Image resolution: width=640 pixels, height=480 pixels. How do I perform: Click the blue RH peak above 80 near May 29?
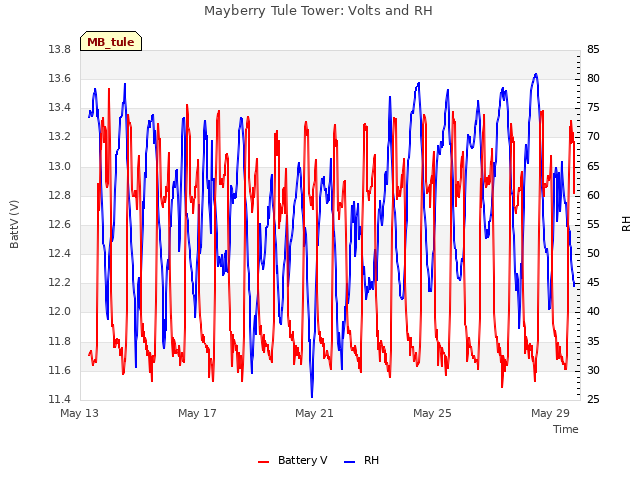tap(536, 76)
